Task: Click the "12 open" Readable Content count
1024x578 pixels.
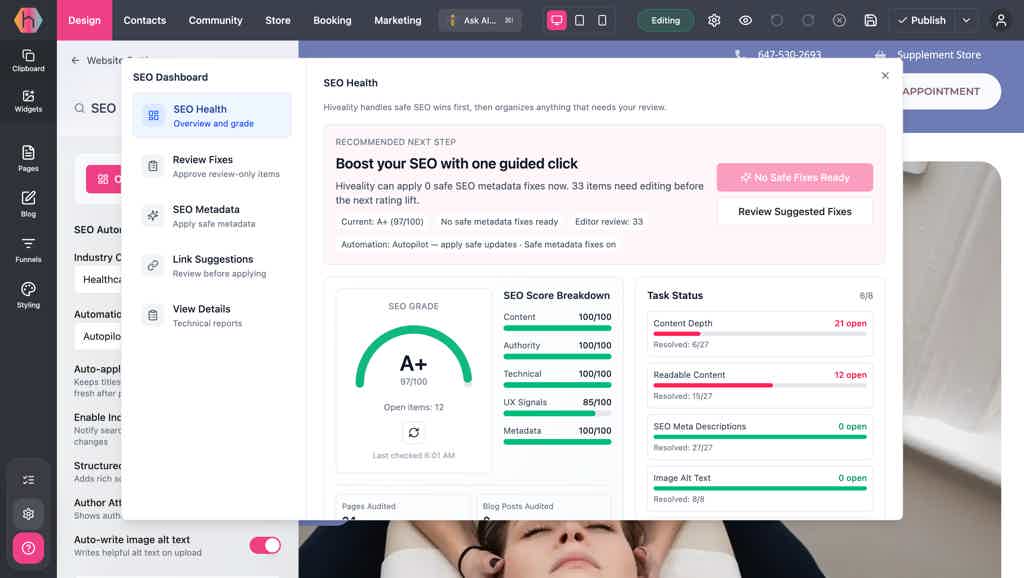Action: coord(850,375)
